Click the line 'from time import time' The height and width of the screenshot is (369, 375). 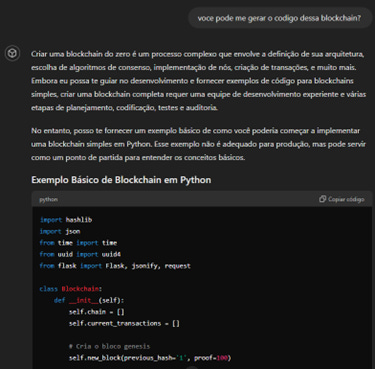[78, 243]
